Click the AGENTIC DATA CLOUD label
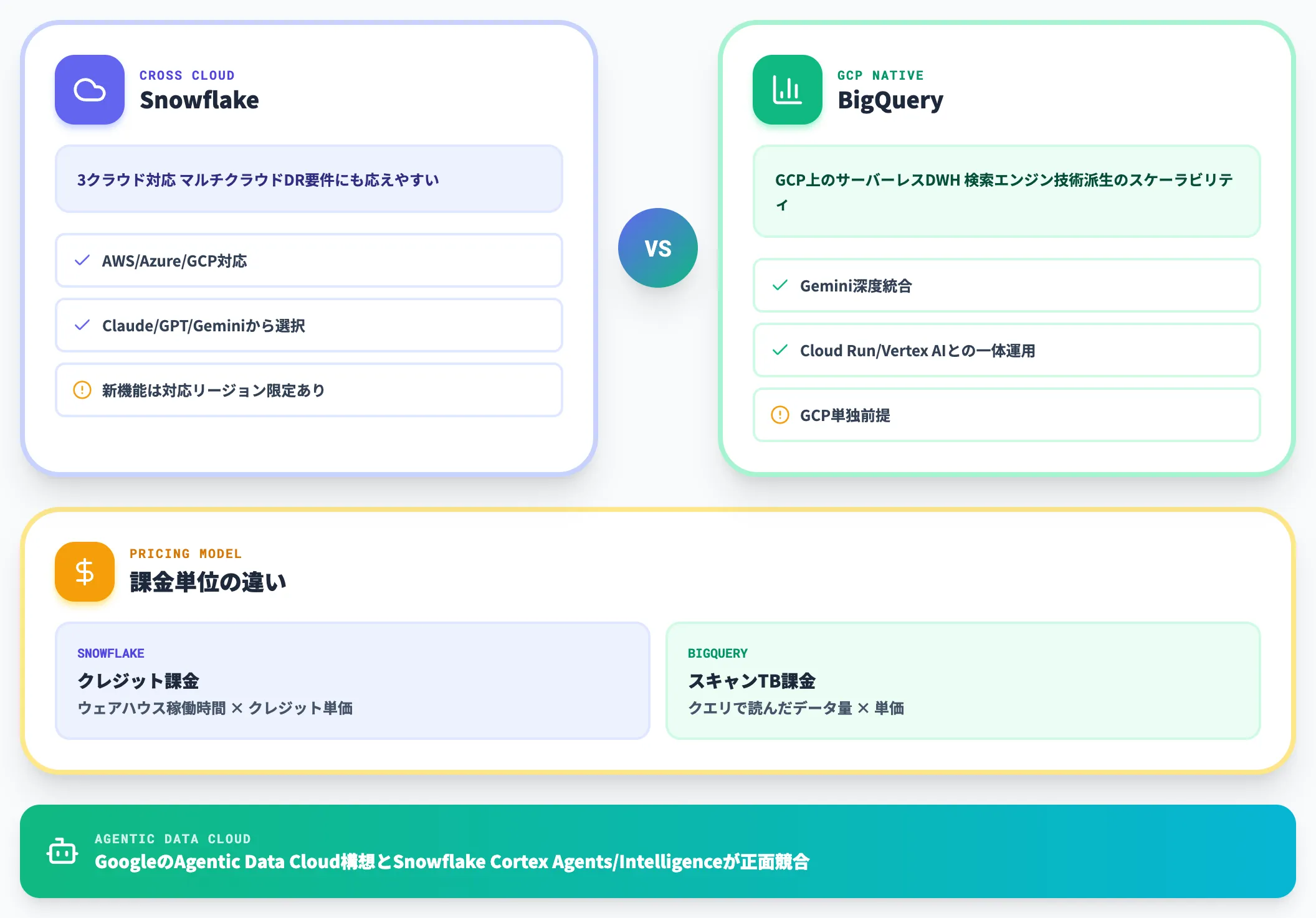This screenshot has width=1316, height=918. 173,839
